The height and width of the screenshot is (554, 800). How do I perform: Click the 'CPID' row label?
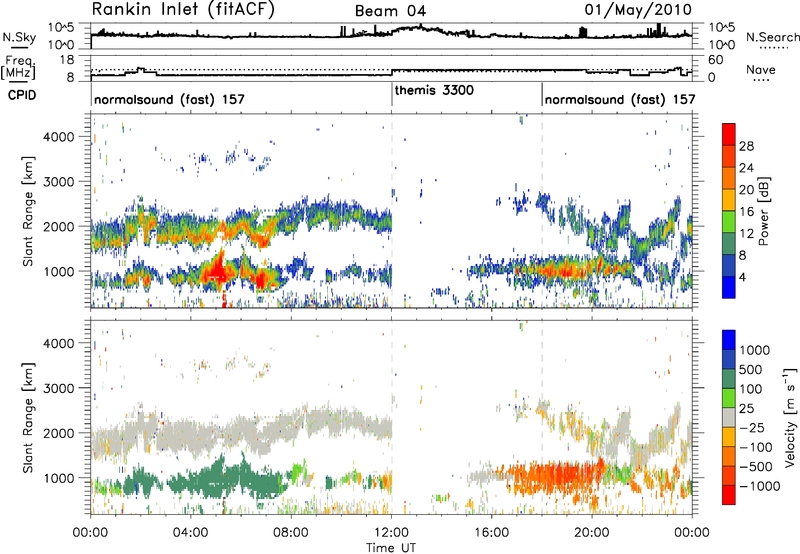(22, 95)
